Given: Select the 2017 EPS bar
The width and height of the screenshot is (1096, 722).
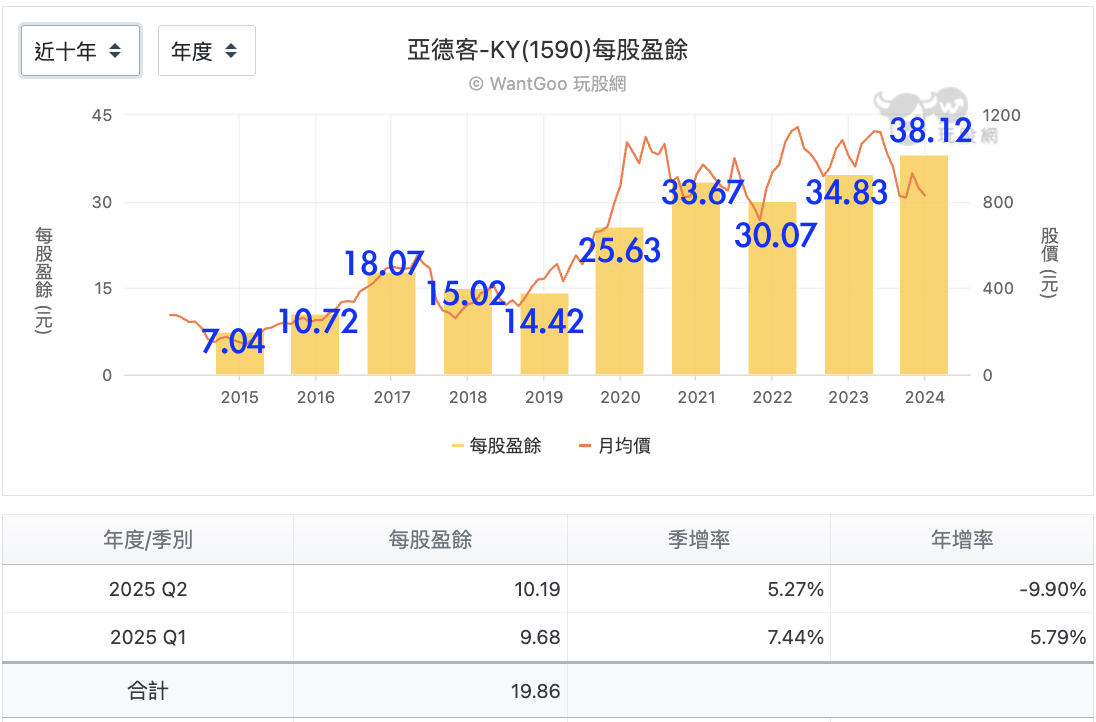Looking at the screenshot, I should [x=391, y=322].
